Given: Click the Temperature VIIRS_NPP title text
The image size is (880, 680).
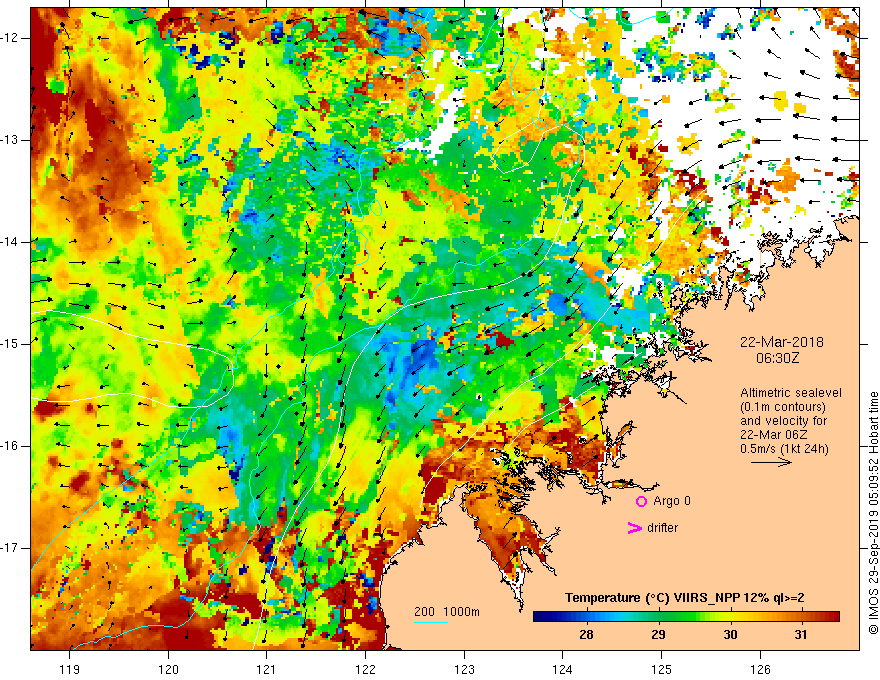Looking at the screenshot, I should (x=685, y=598).
